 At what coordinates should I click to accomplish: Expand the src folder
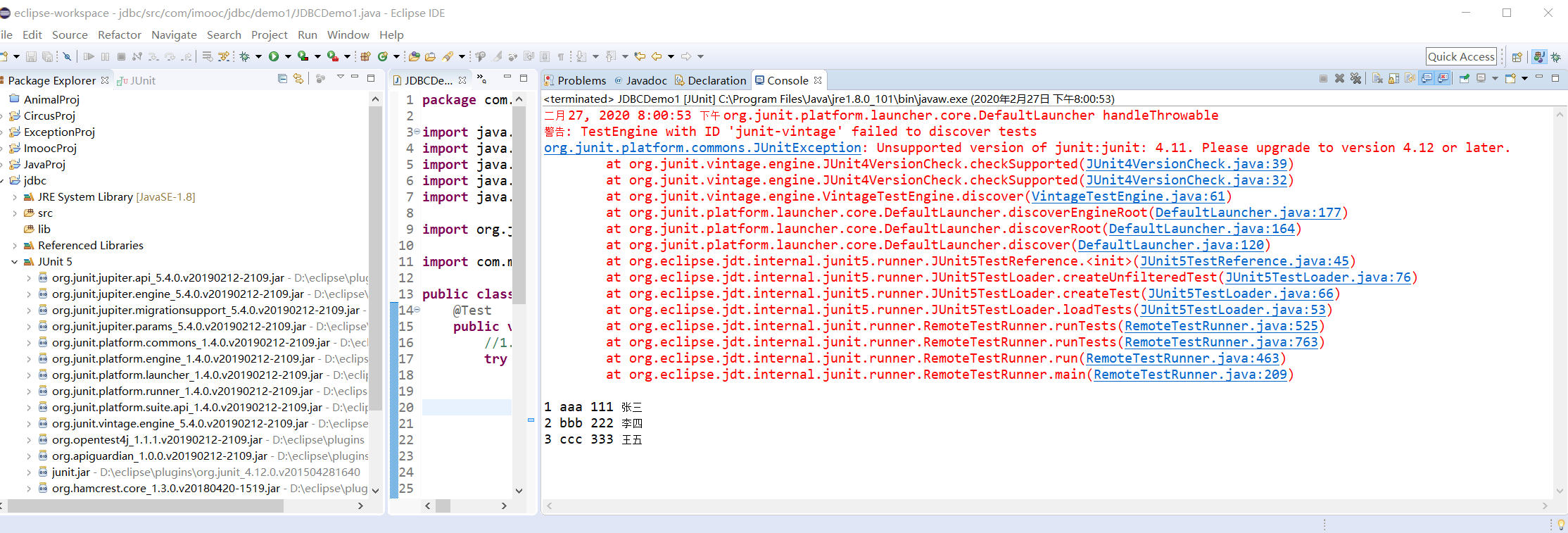pos(14,213)
